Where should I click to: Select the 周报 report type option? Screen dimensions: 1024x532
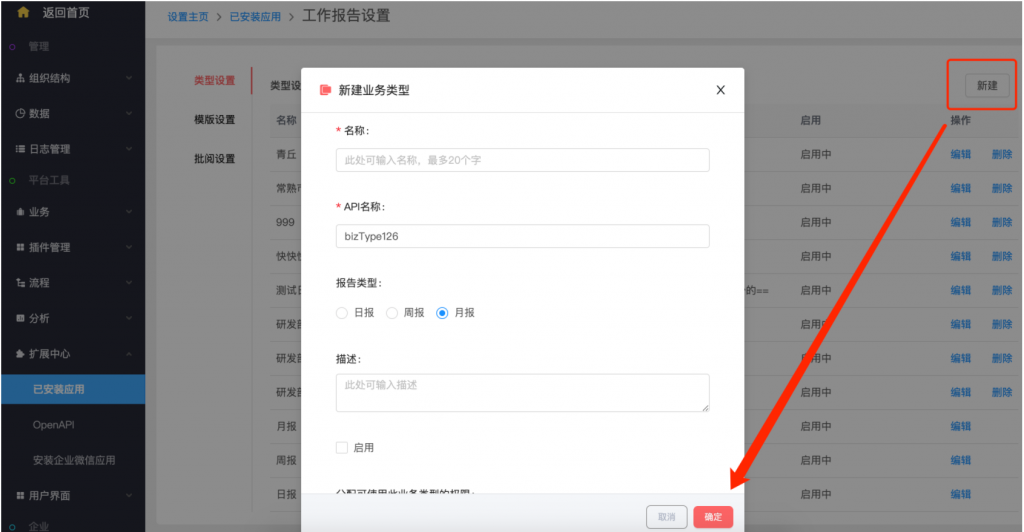click(x=392, y=313)
